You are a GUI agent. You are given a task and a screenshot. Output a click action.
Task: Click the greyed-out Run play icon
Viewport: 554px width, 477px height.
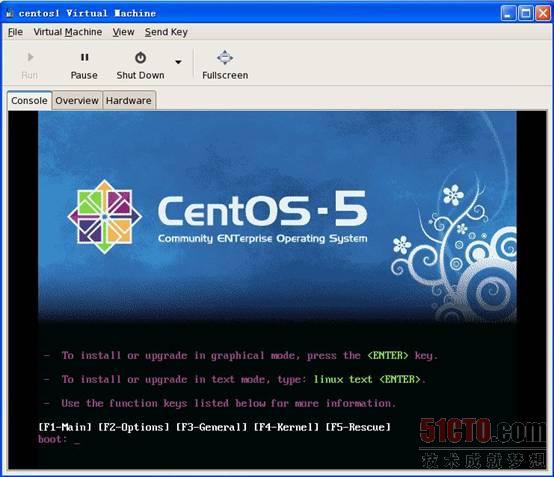[x=30, y=57]
